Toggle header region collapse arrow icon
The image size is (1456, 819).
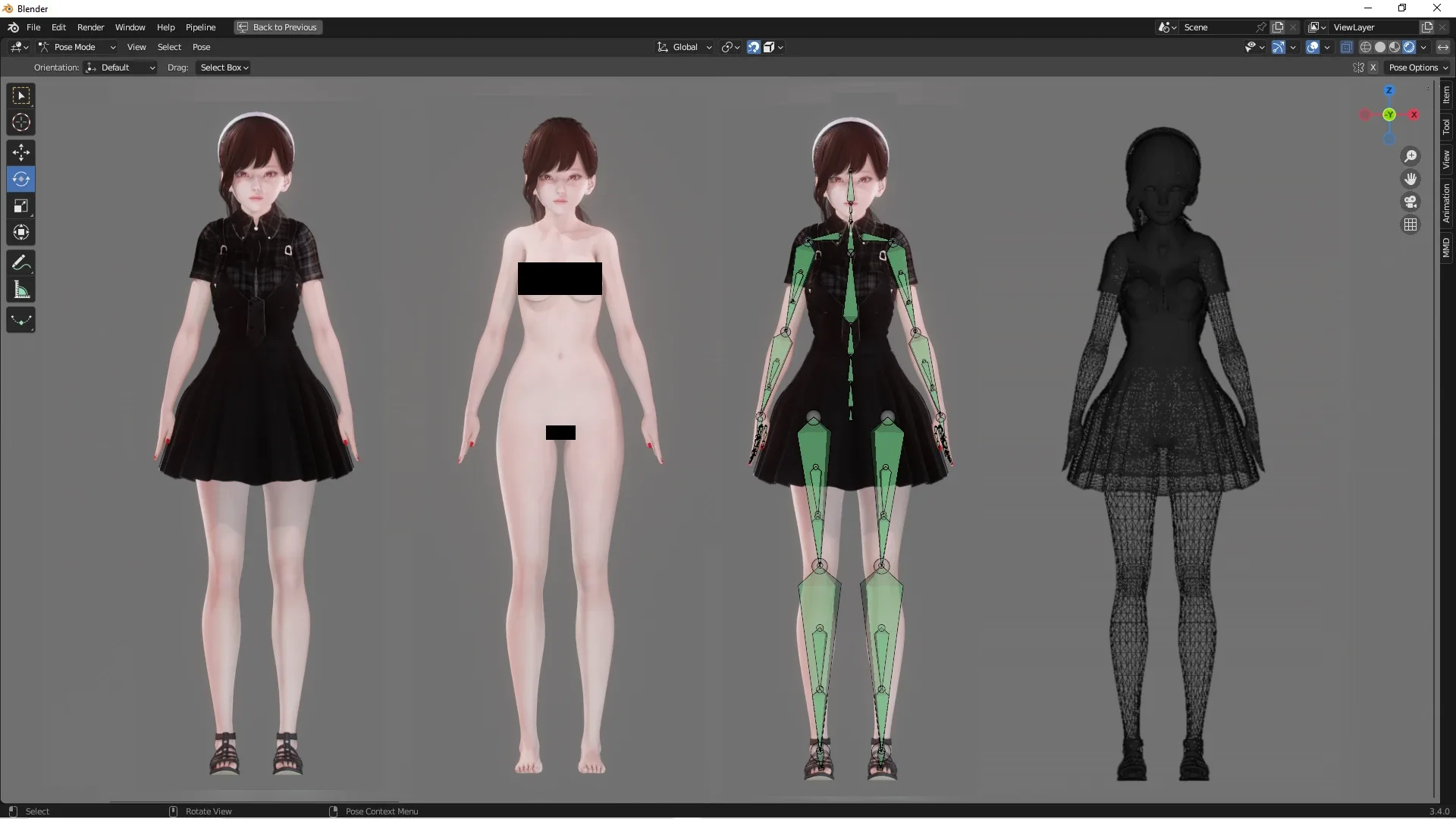[x=1442, y=47]
